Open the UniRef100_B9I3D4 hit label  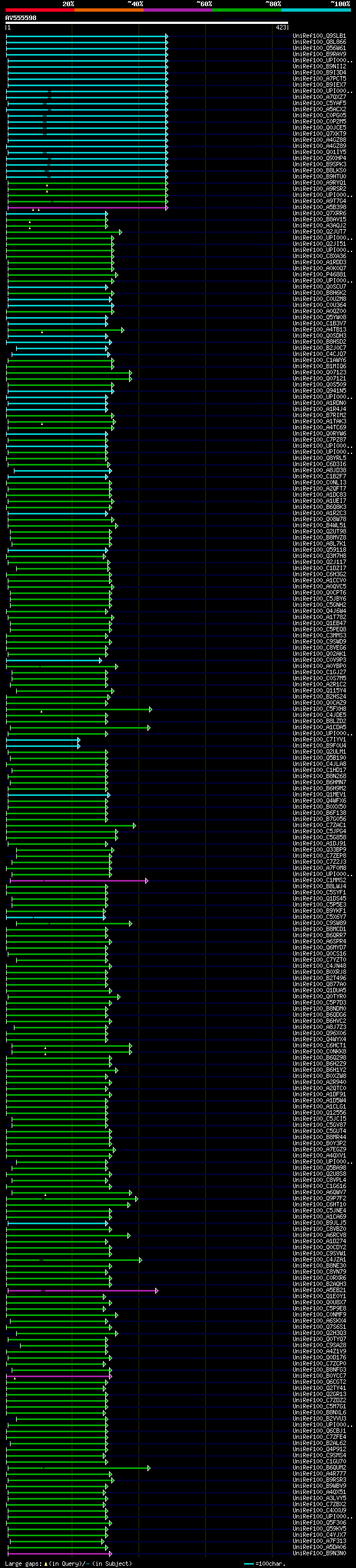[319, 72]
